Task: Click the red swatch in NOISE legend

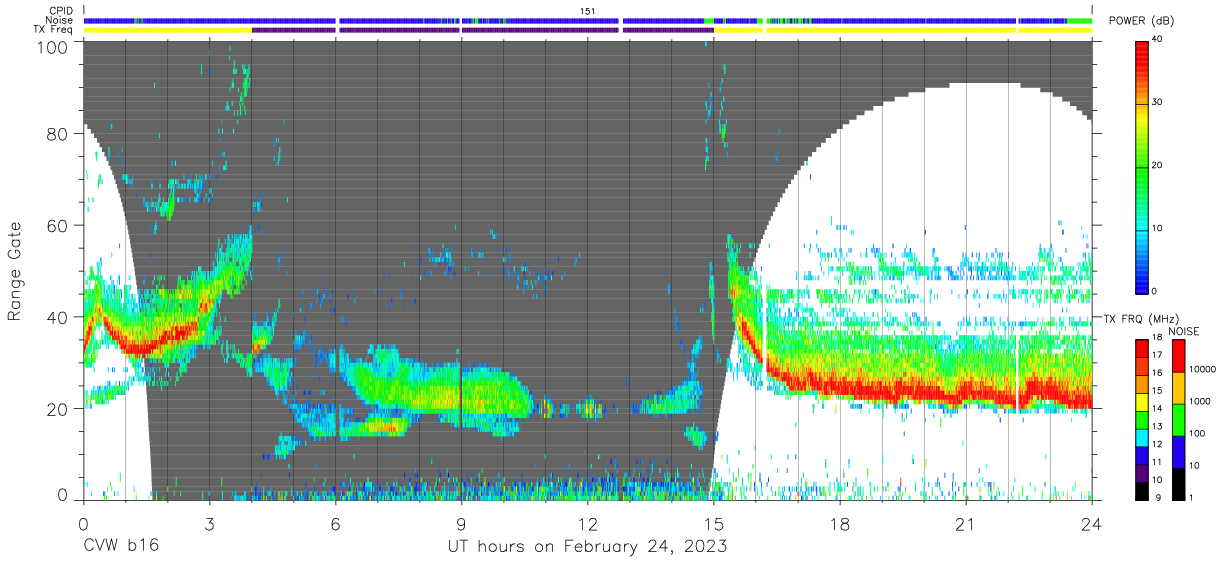Action: tap(1178, 356)
